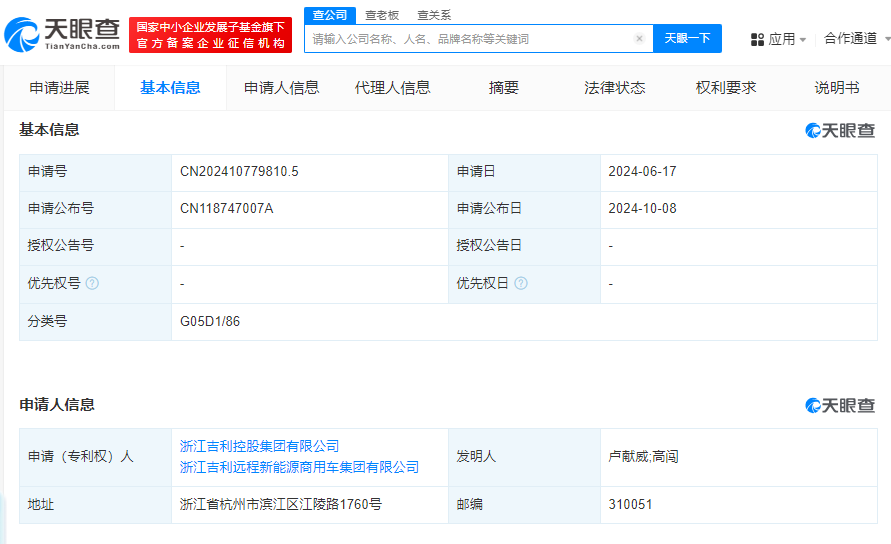The image size is (891, 544).
Task: Switch to the 查老板 search tab
Action: tap(382, 15)
